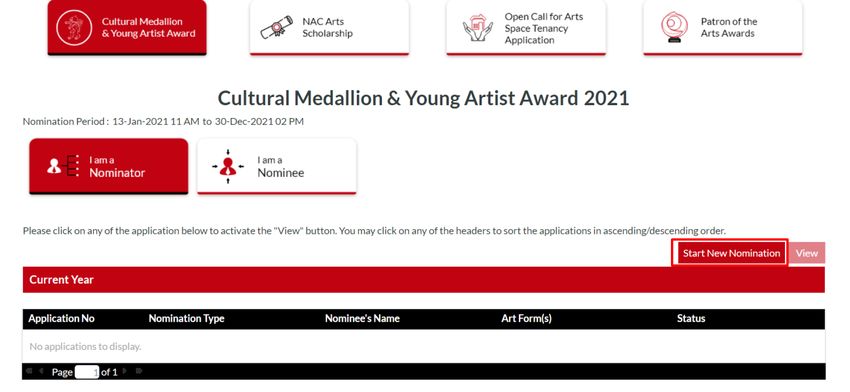Click the Patron of the Arts trophy icon
850x392 pixels.
click(x=674, y=28)
